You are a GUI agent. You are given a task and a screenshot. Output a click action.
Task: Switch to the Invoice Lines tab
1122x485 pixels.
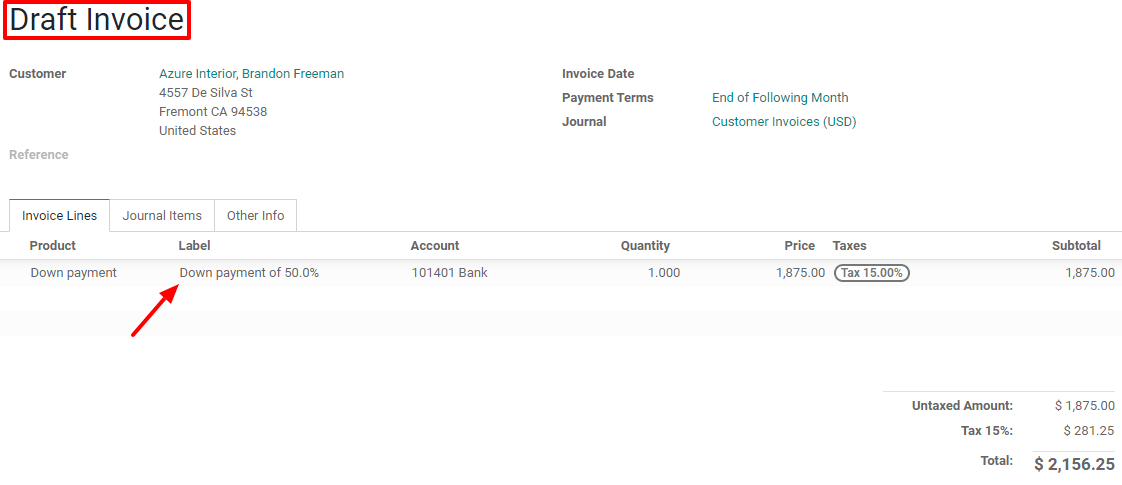click(x=60, y=216)
